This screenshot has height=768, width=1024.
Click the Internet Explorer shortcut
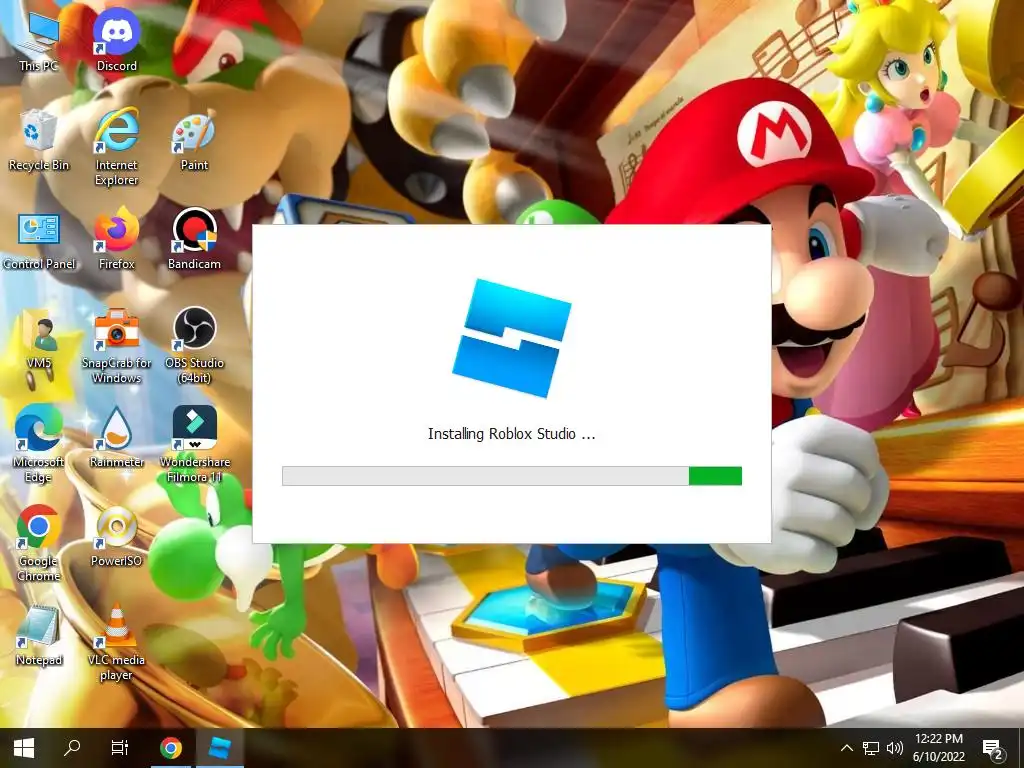[x=116, y=147]
